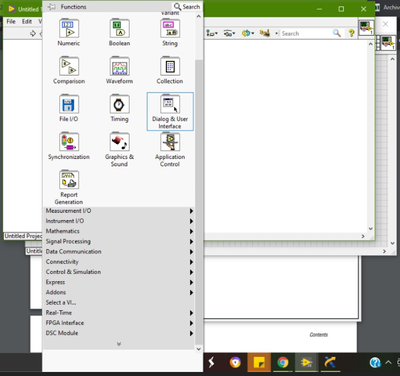Expand the Measurement I/O category
The width and height of the screenshot is (400, 376).
(119, 211)
